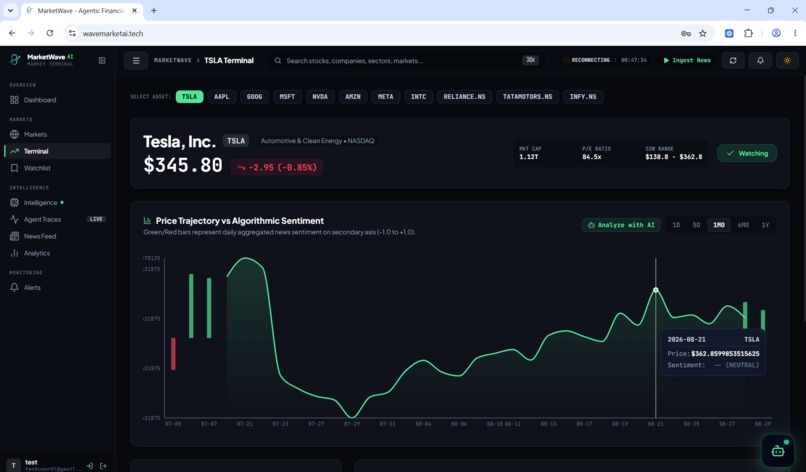Click the -2.95 (-0.85%) change badge
806x472 pixels.
point(277,167)
